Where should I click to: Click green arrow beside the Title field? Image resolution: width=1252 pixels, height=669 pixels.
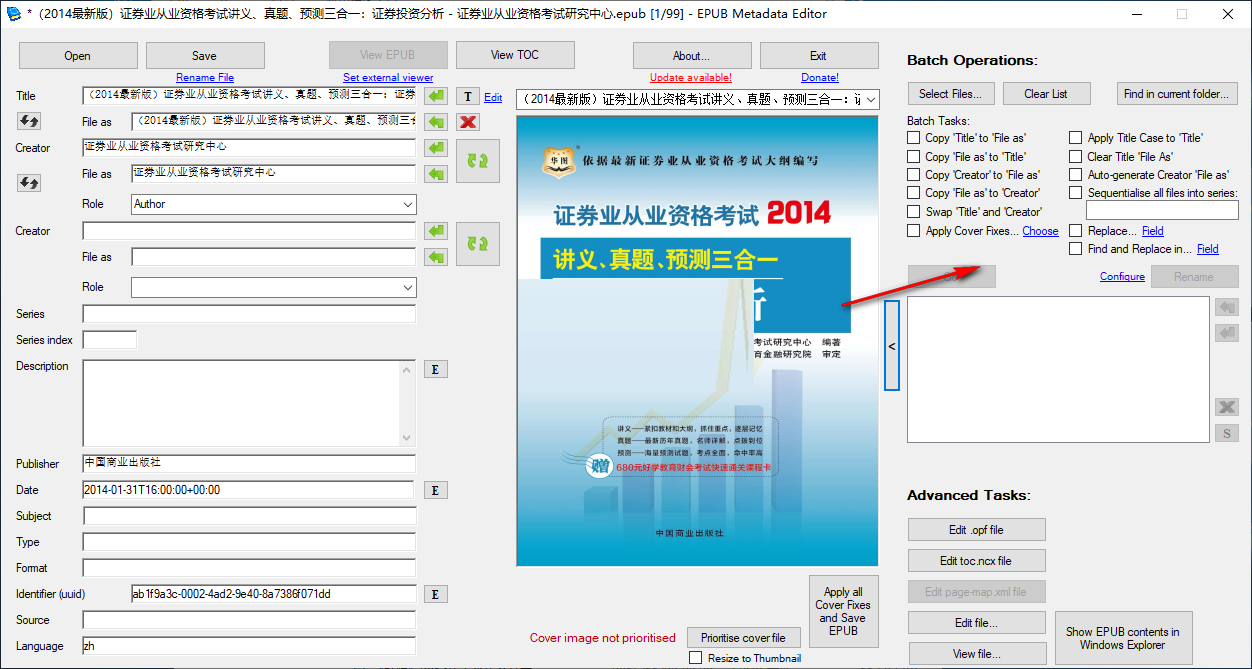pos(435,96)
